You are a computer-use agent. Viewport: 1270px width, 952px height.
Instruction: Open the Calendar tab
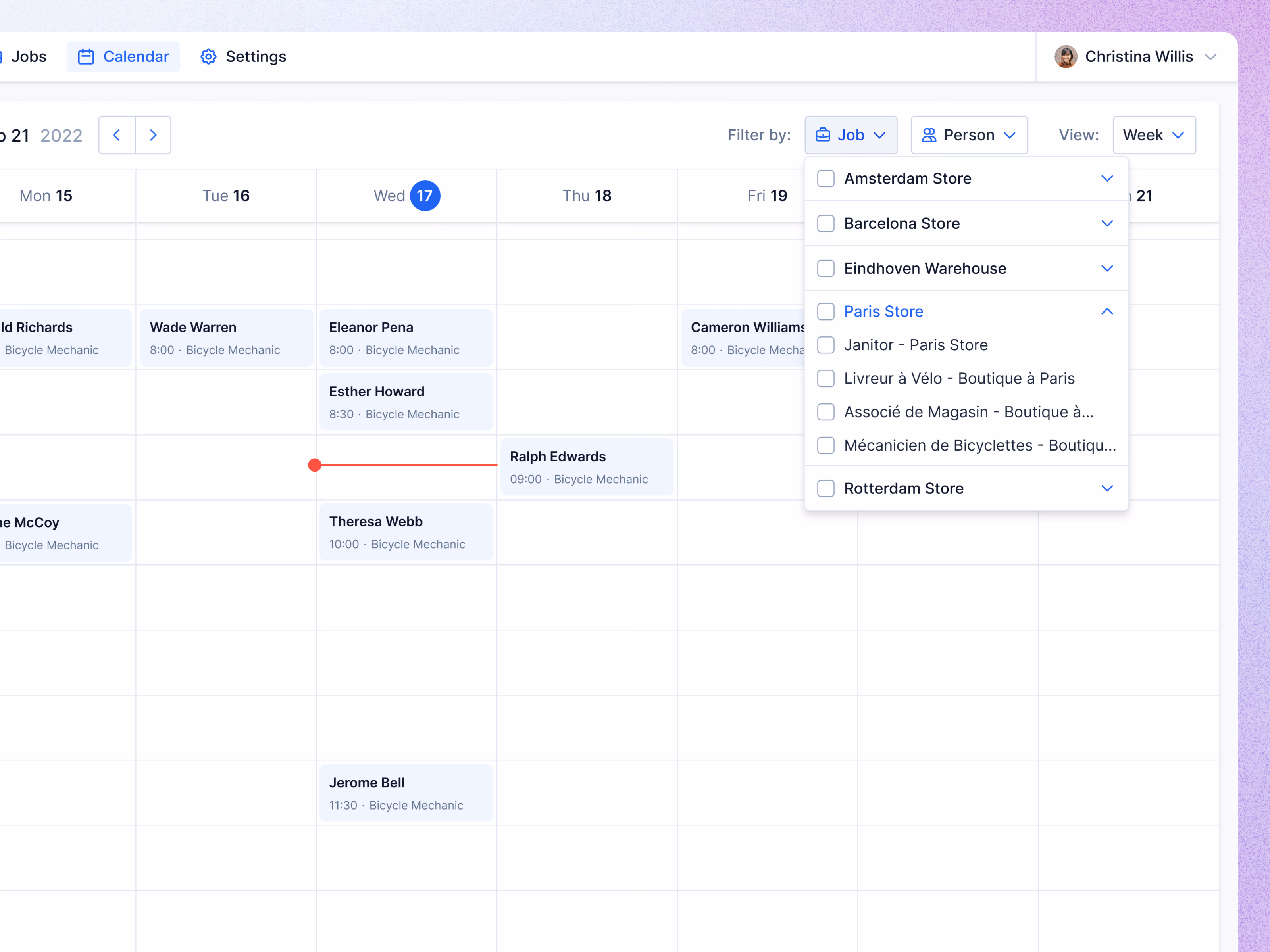(123, 57)
